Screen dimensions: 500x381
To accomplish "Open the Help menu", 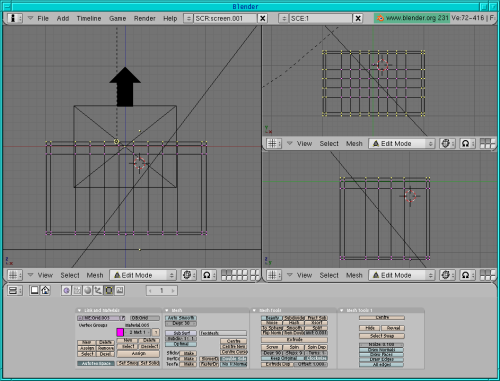I will 170,18.
